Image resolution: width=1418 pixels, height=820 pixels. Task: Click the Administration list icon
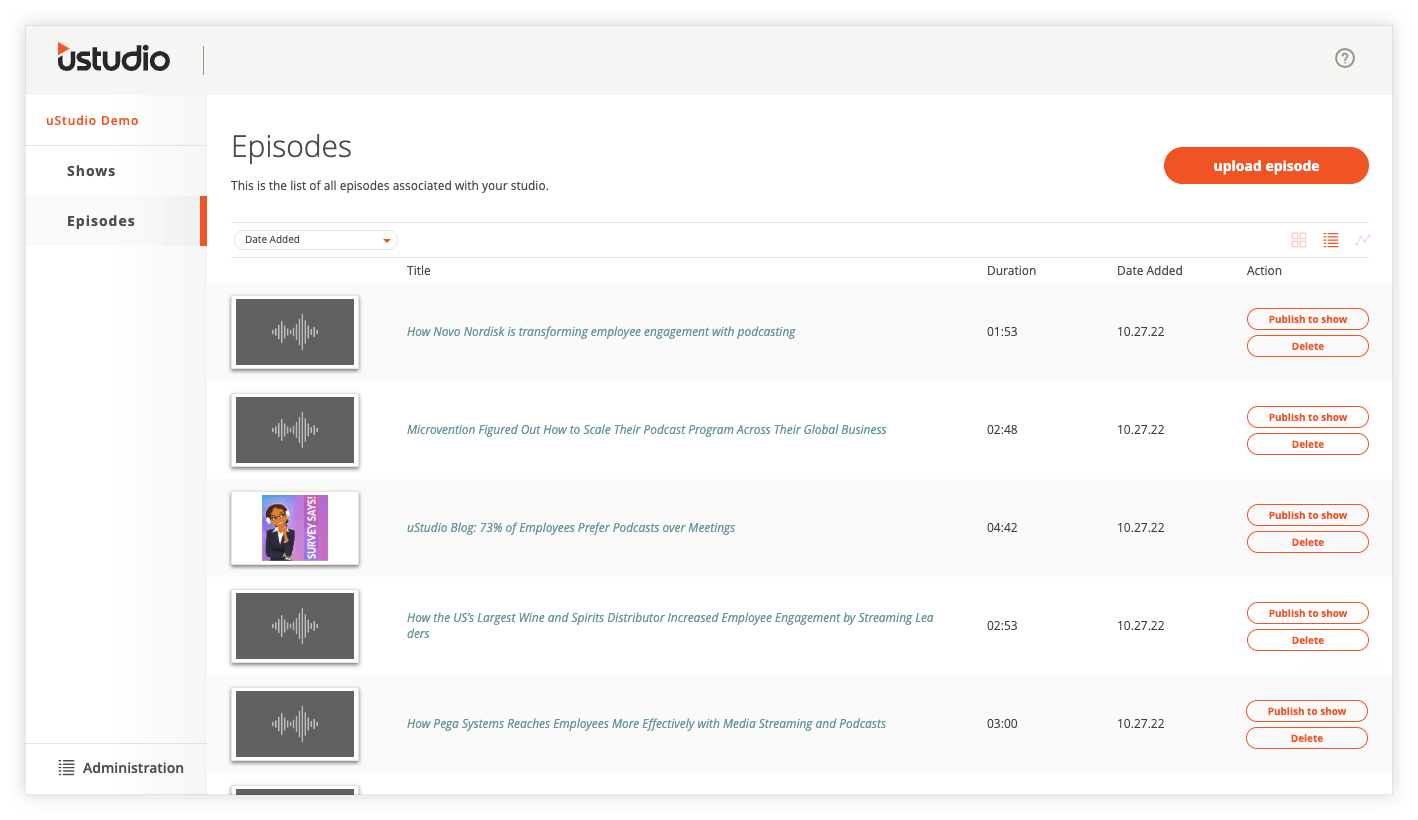[x=66, y=768]
